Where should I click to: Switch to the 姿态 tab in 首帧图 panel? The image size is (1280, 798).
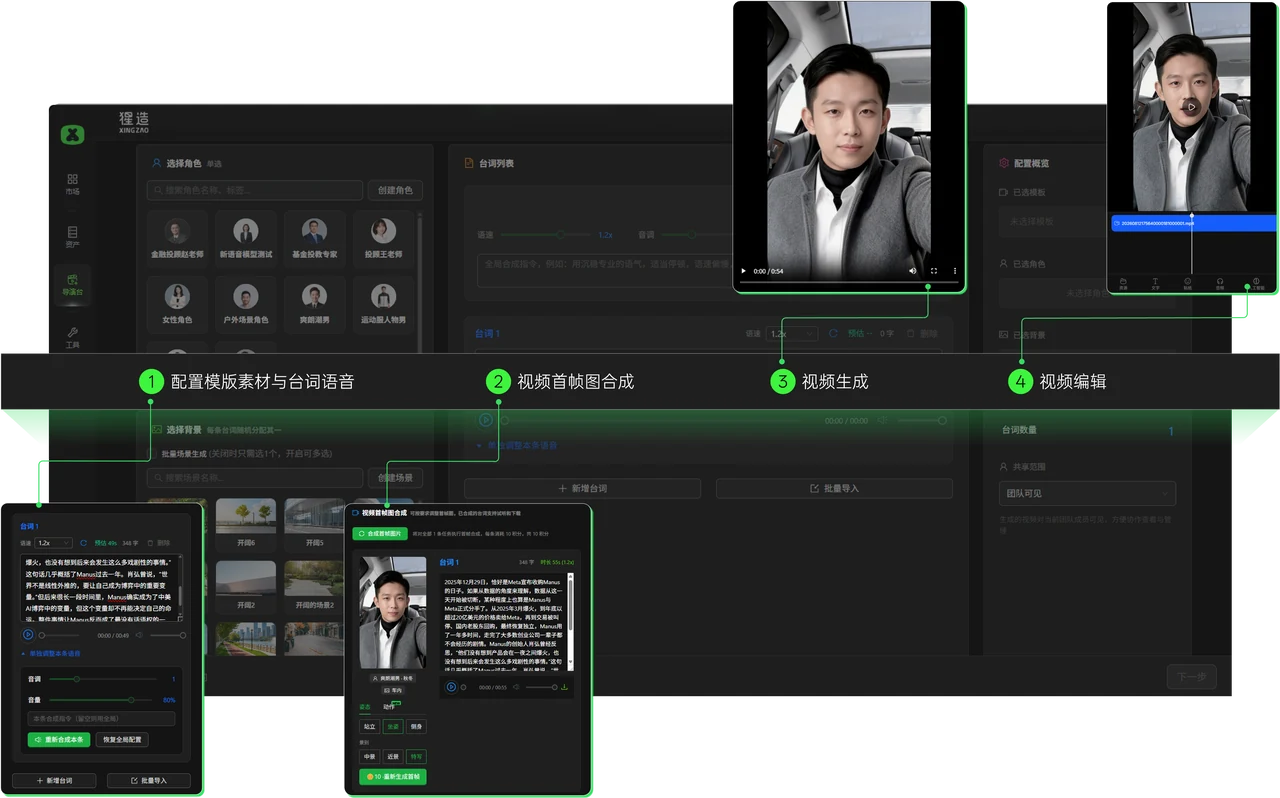point(365,707)
